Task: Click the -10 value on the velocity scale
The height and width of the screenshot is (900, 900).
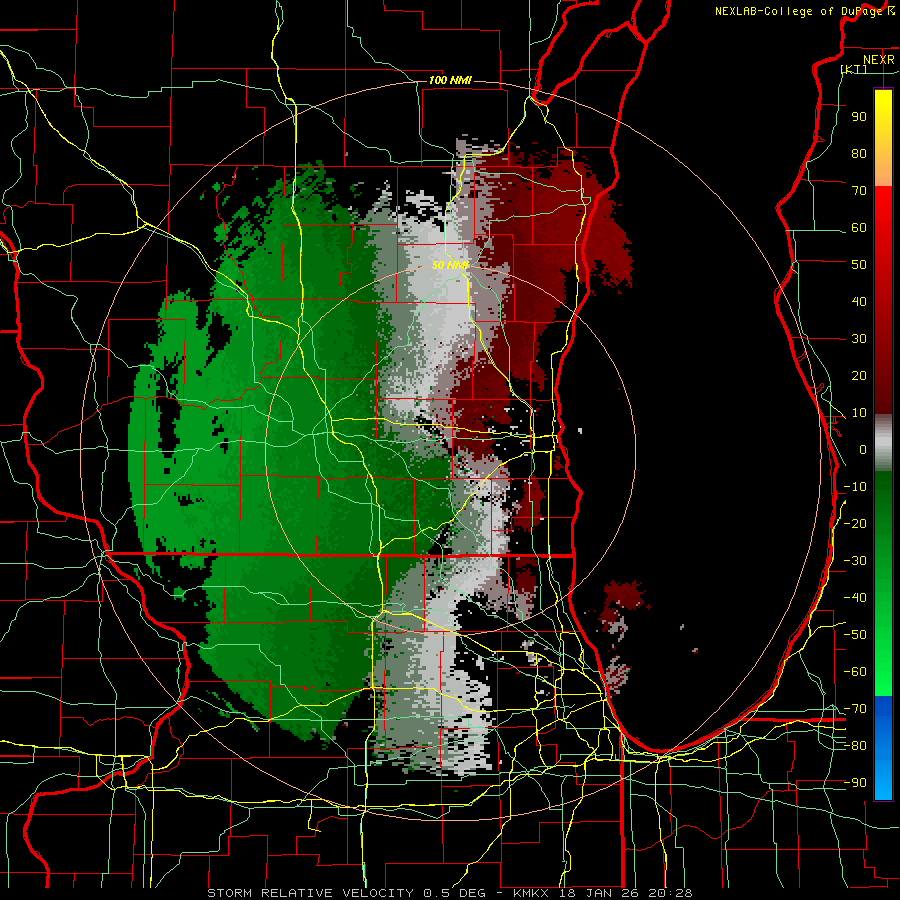Action: pyautogui.click(x=855, y=487)
